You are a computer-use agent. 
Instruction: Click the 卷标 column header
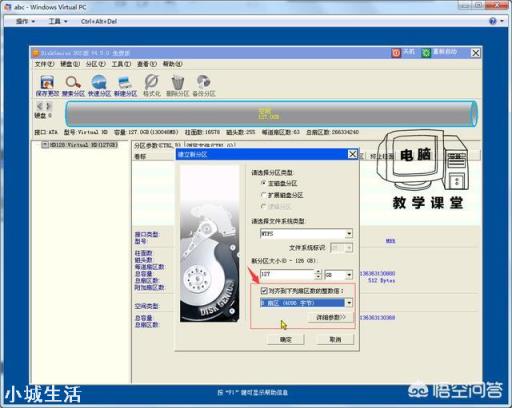pos(140,156)
